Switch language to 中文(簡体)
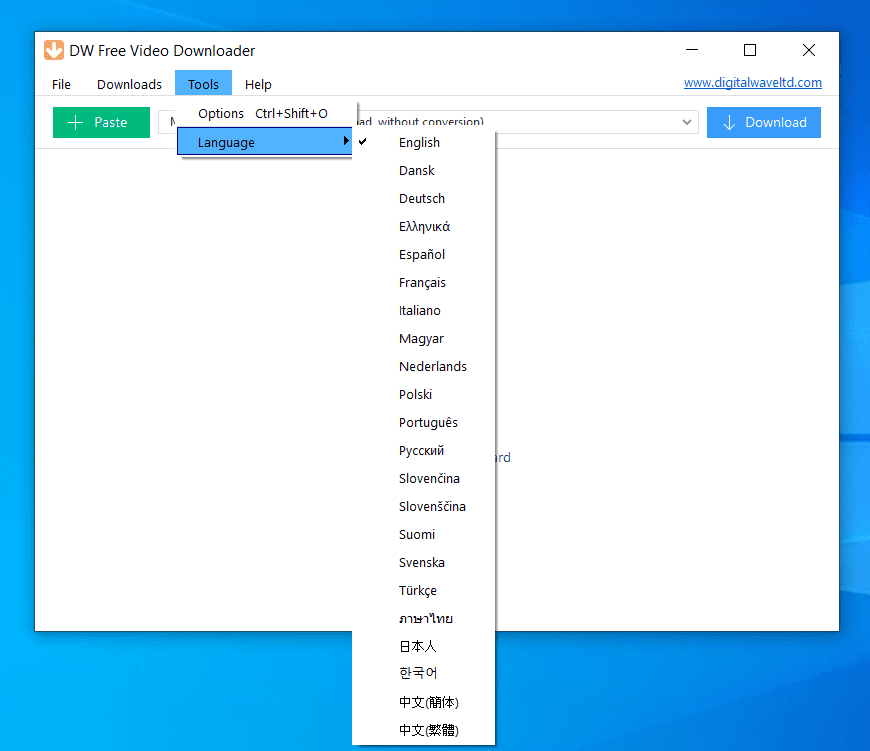Image resolution: width=870 pixels, height=751 pixels. coord(423,702)
